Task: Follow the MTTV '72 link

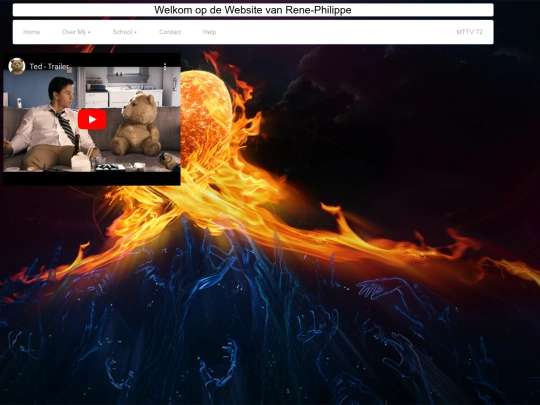Action: 469,32
